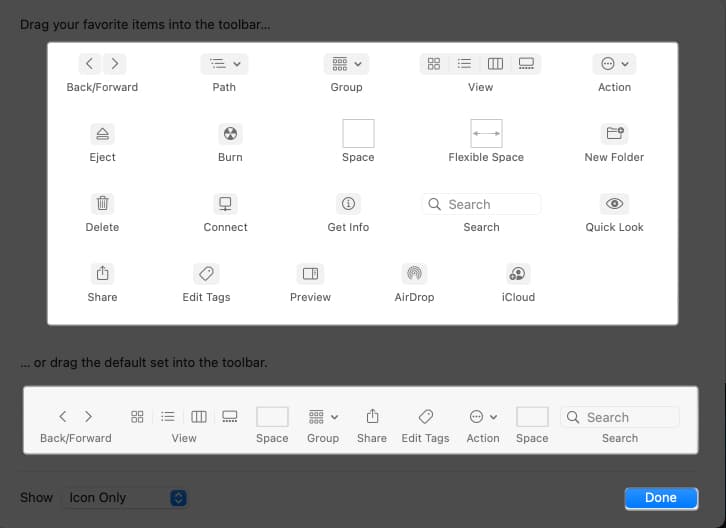
Task: Click the Eject icon
Action: click(x=102, y=134)
